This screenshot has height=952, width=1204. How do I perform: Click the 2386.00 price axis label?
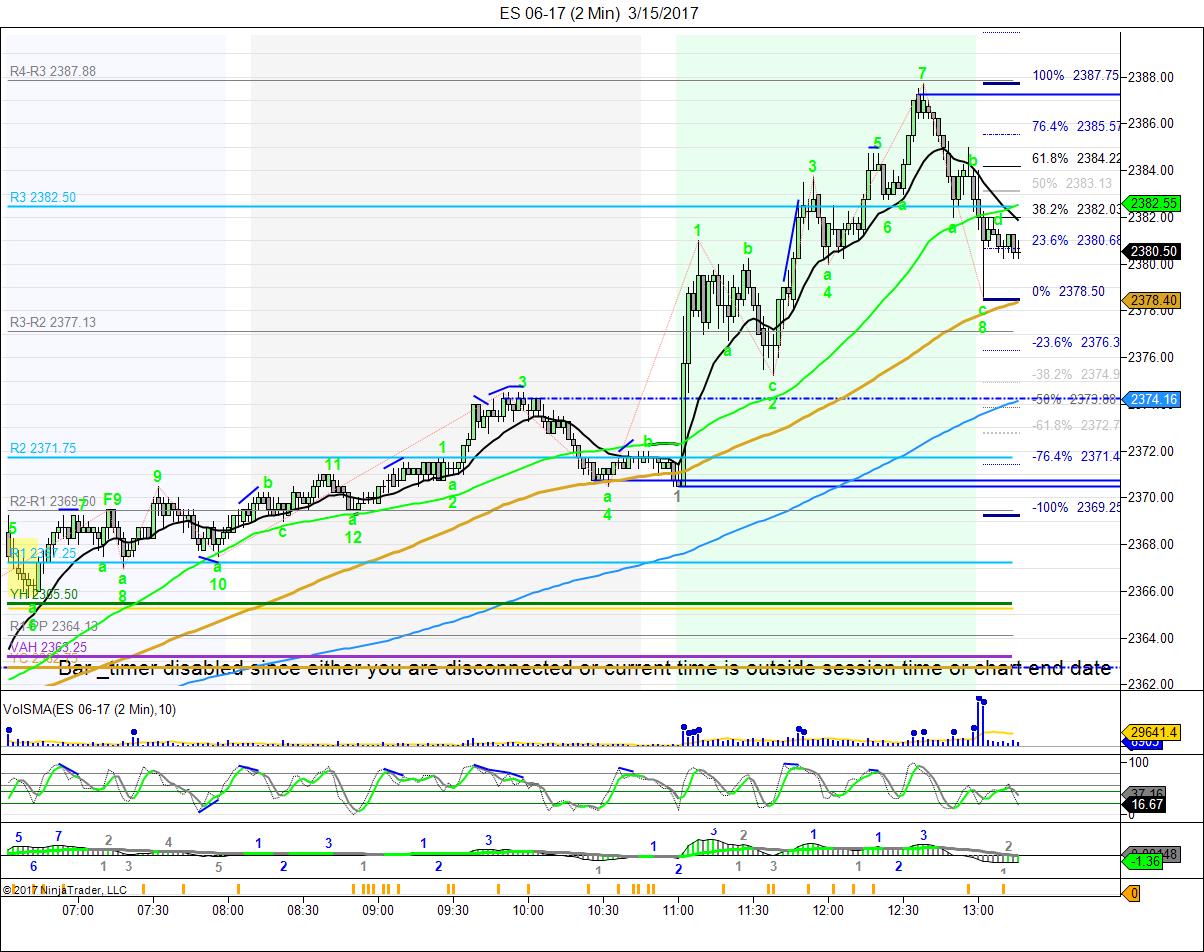click(x=1152, y=123)
